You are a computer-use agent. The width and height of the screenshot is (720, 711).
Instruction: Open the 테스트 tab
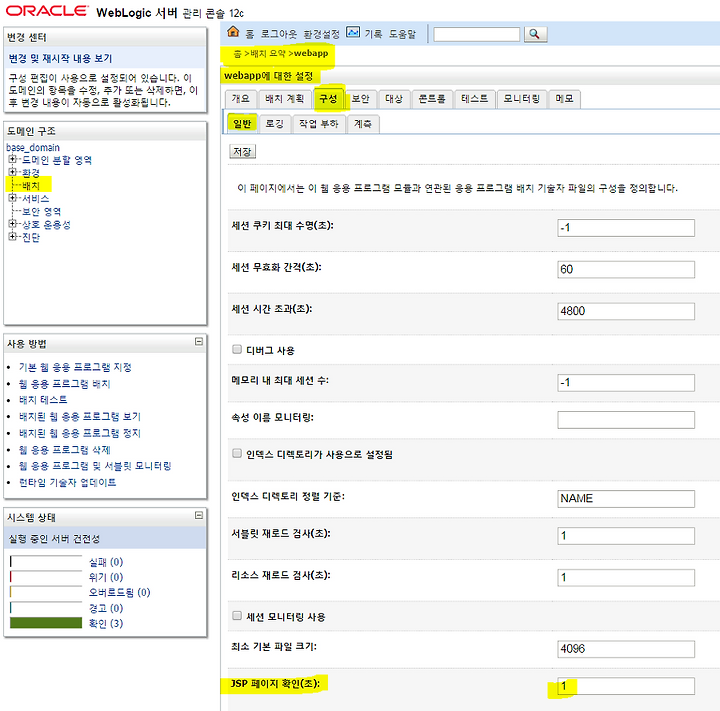point(474,99)
